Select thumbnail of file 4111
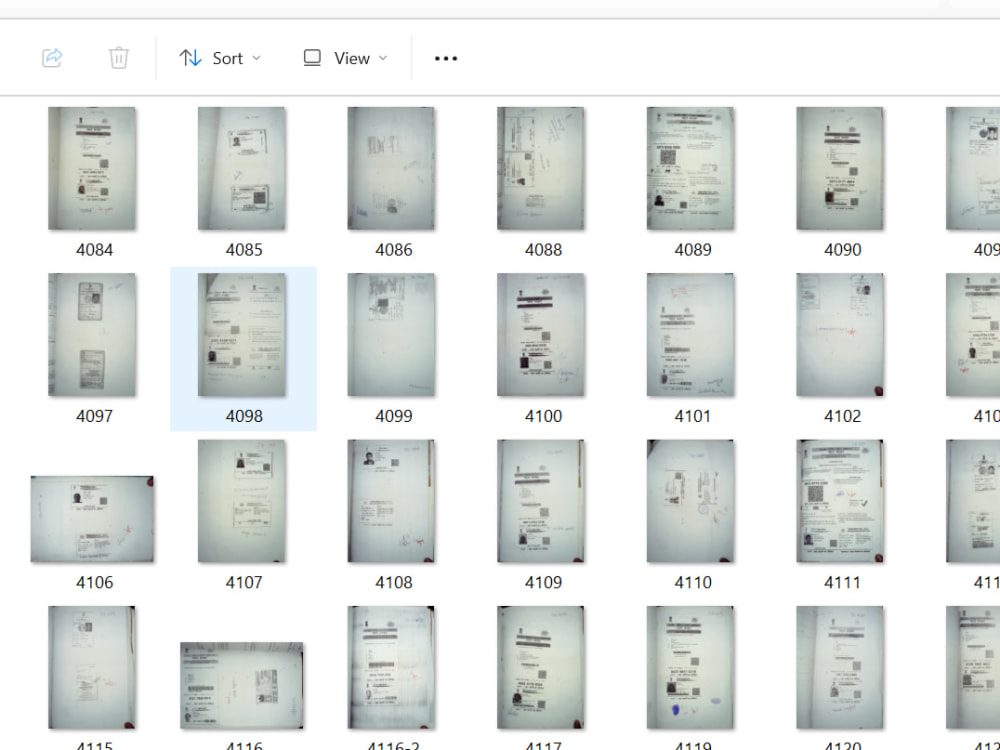This screenshot has width=1000, height=750. click(840, 501)
